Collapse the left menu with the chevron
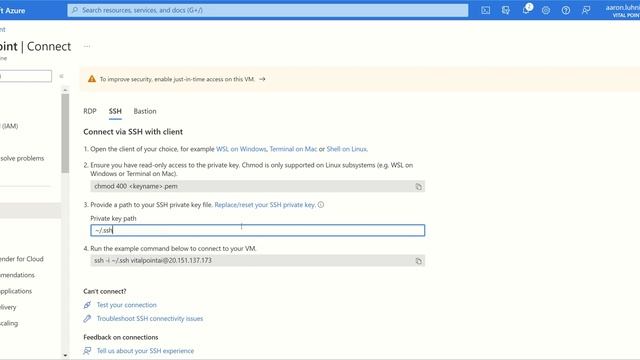The image size is (640, 360). (x=62, y=76)
